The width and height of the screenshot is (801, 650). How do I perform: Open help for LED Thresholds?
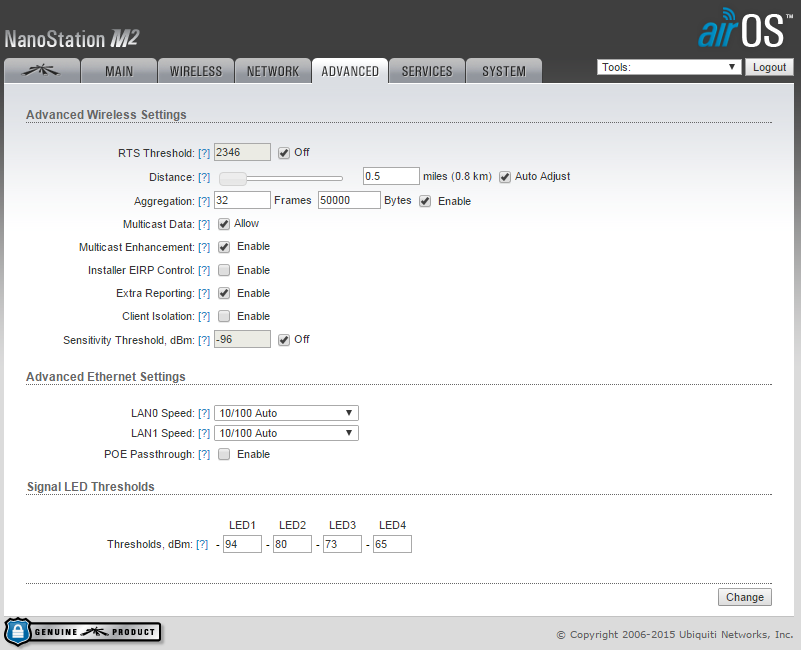[x=202, y=544]
